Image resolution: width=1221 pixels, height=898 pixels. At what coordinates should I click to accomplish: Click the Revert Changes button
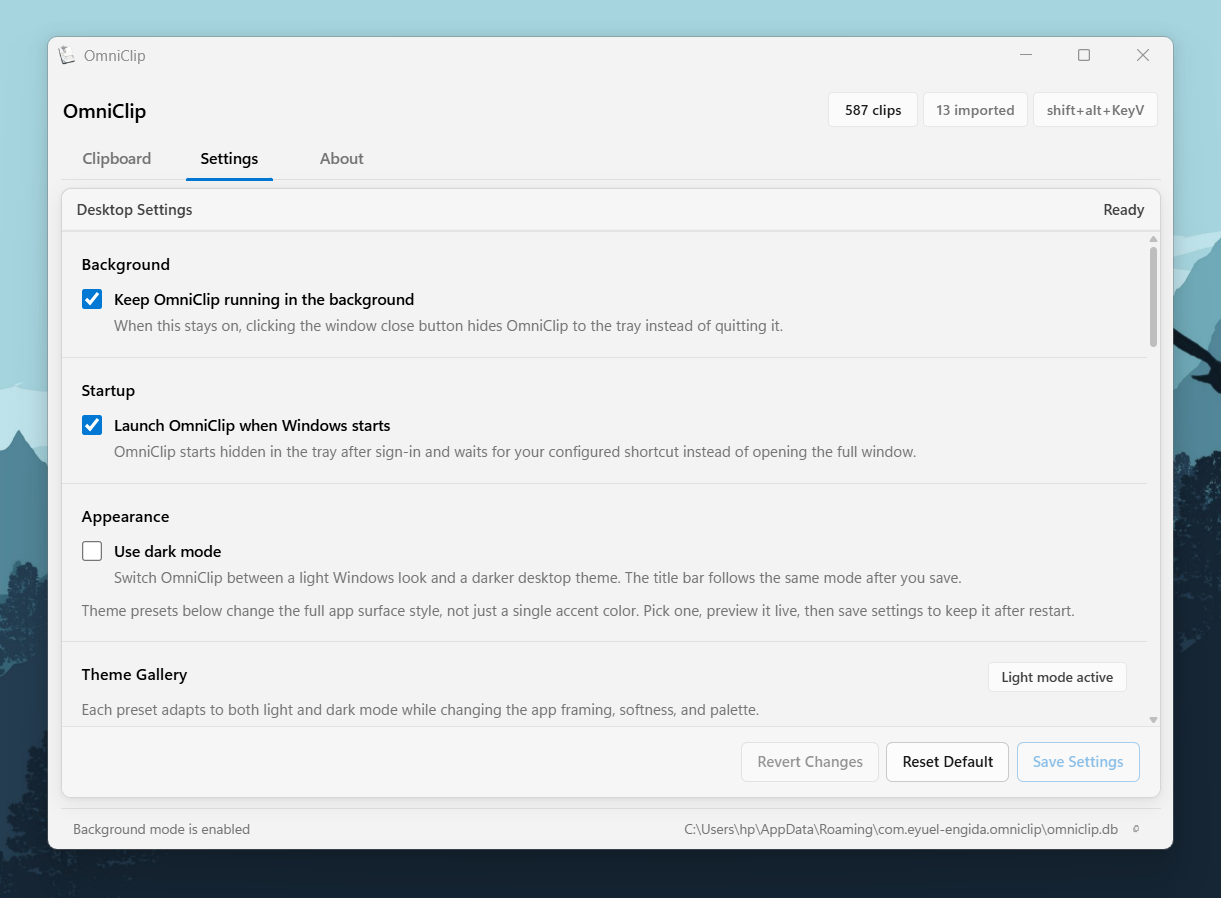(810, 762)
